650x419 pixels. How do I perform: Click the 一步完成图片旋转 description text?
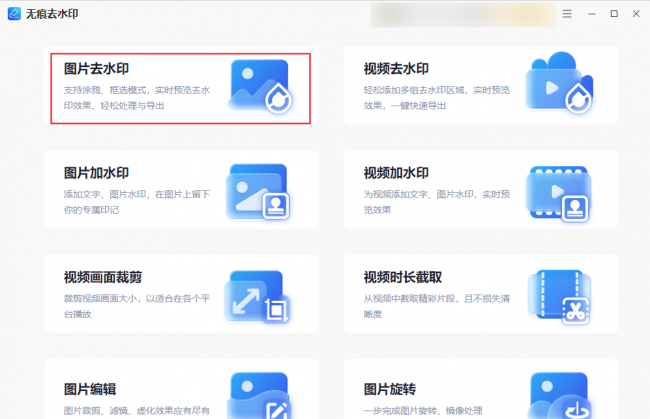tap(423, 411)
